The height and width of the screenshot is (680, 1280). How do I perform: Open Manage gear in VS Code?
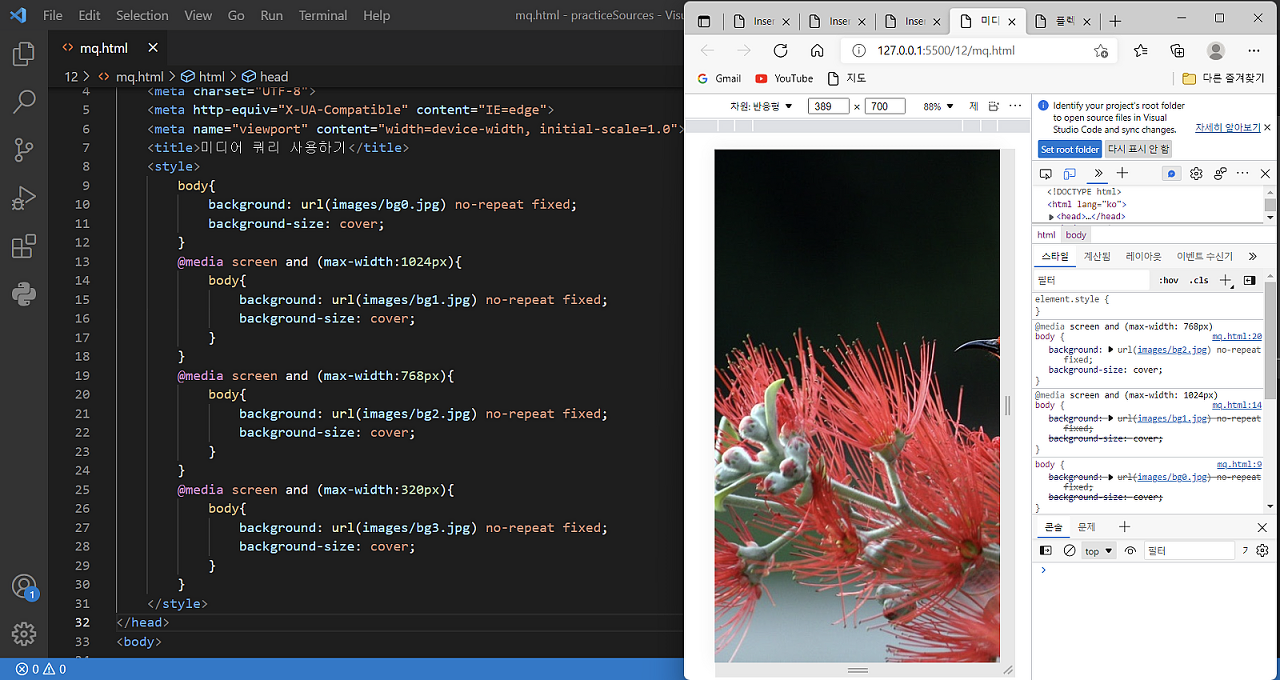tap(24, 634)
